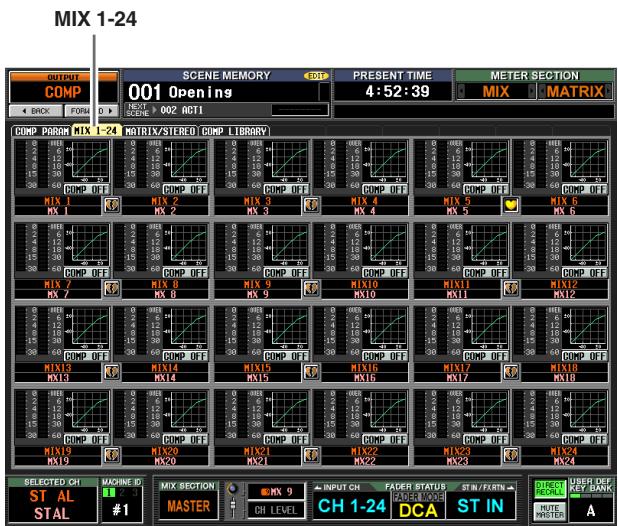Click the EDIT indicator in SCENE MEMORY
Image resolution: width=618 pixels, height=526 pixels.
coord(316,76)
